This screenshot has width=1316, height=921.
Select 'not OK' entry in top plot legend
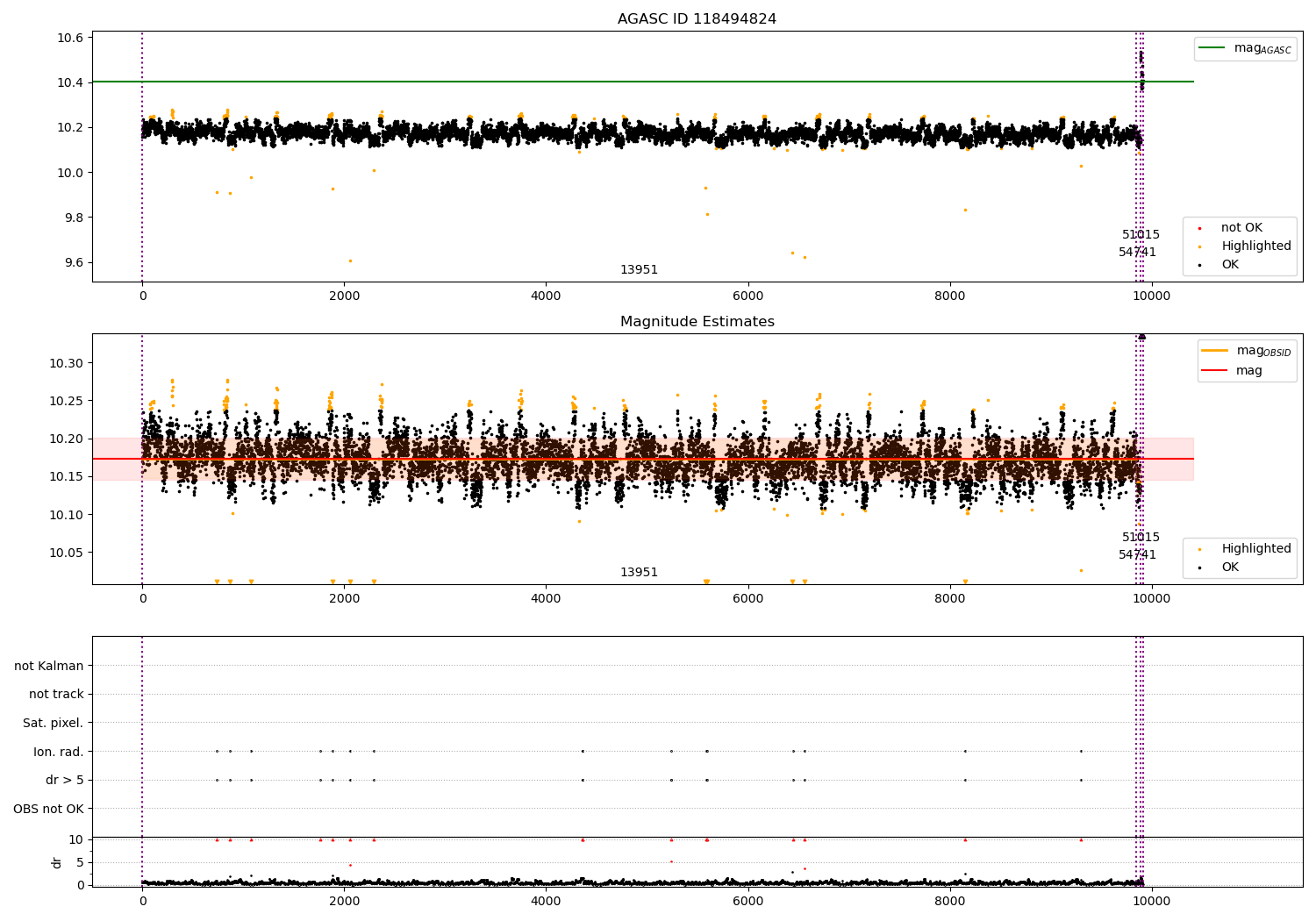coord(1241,228)
